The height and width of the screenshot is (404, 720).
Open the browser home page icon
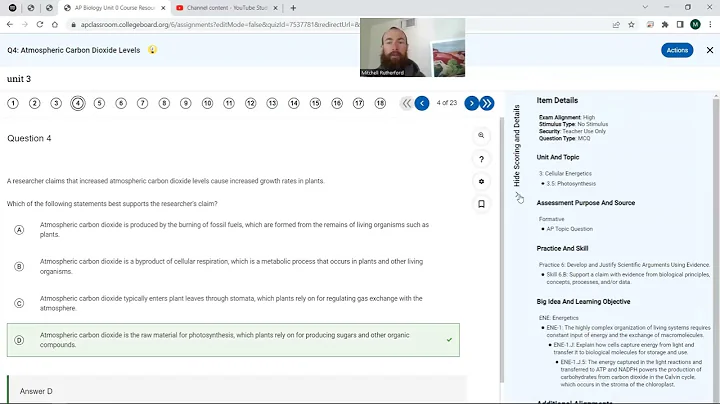(x=55, y=24)
